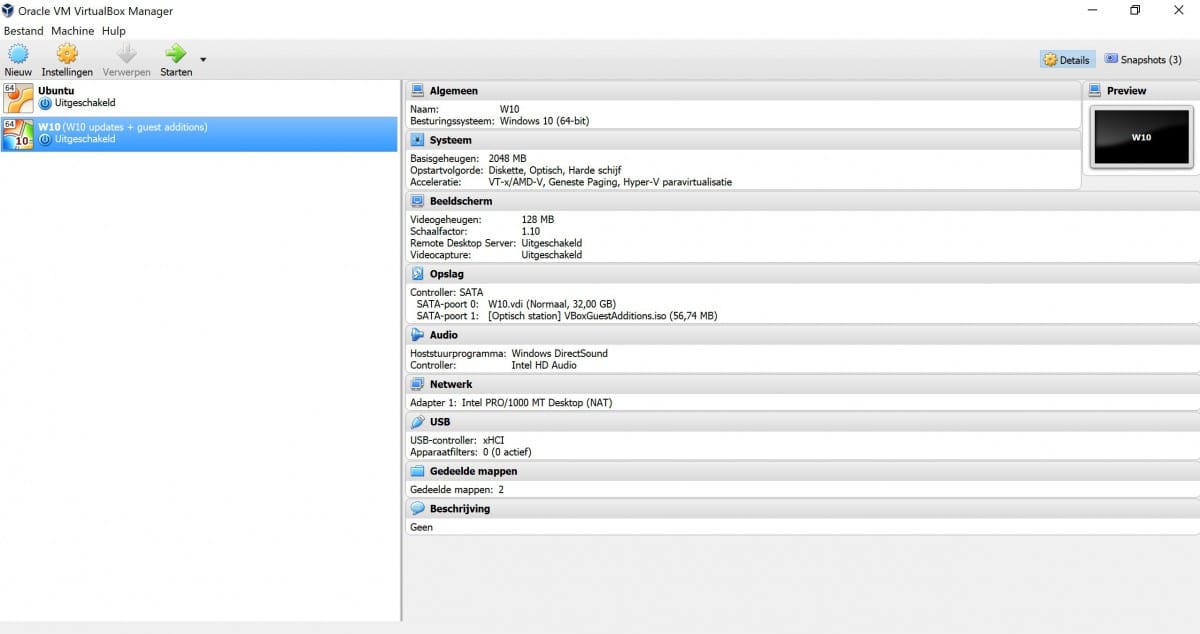This screenshot has height=634, width=1200.
Task: Click the Opslag section icon
Action: (x=418, y=274)
